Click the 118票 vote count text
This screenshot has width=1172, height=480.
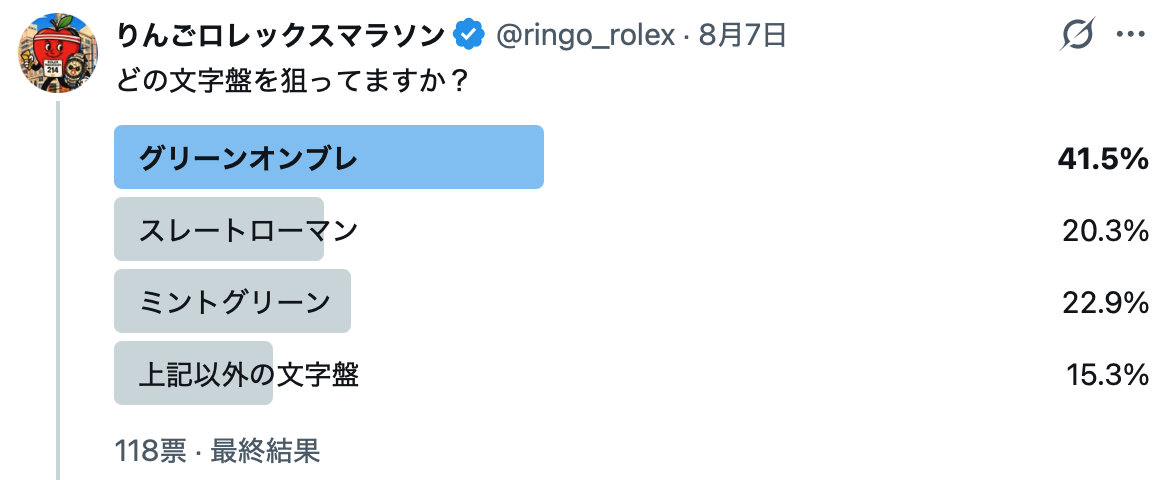pos(150,451)
